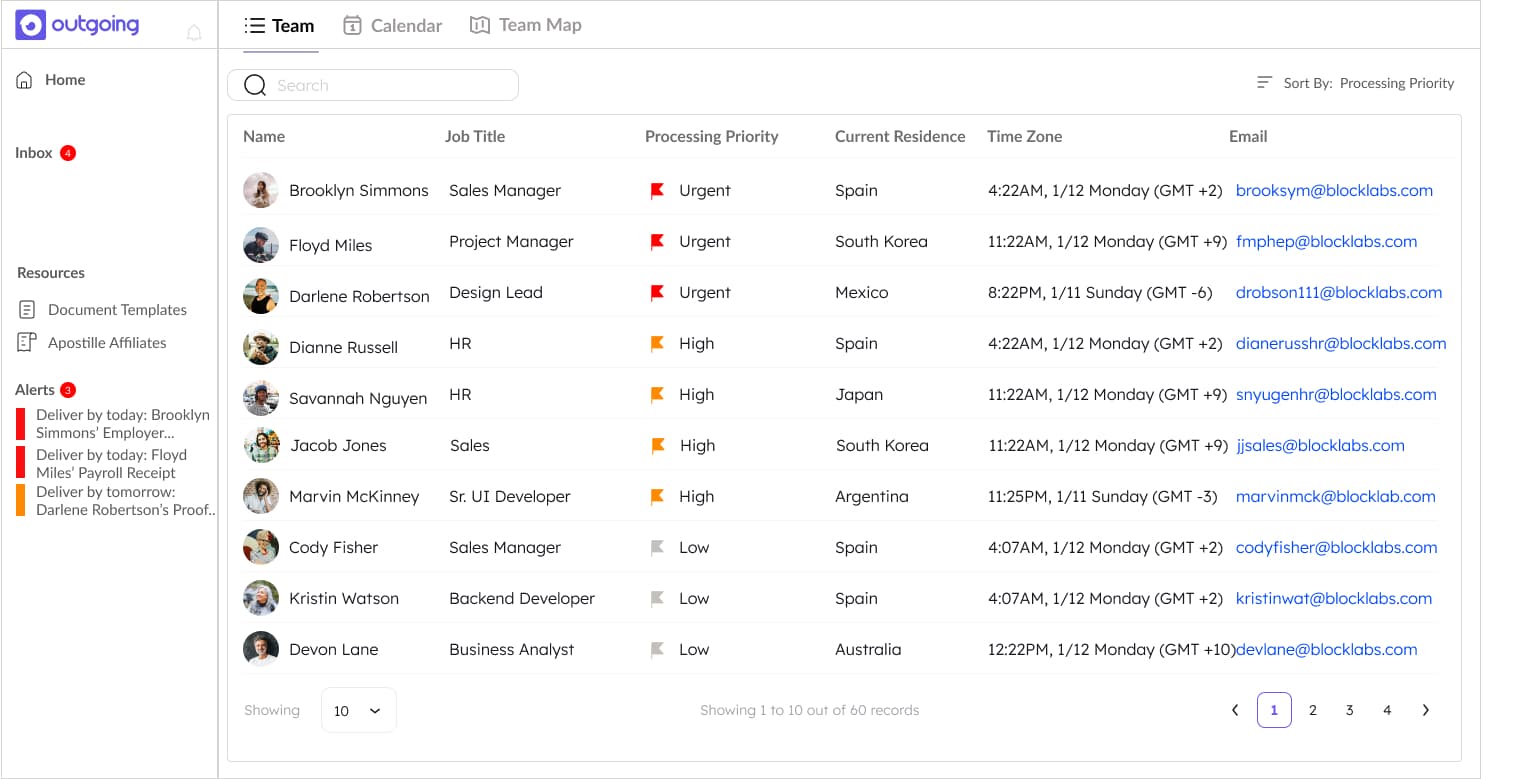
Task: Click drobson111@blocklabs.com email link
Action: (1339, 293)
